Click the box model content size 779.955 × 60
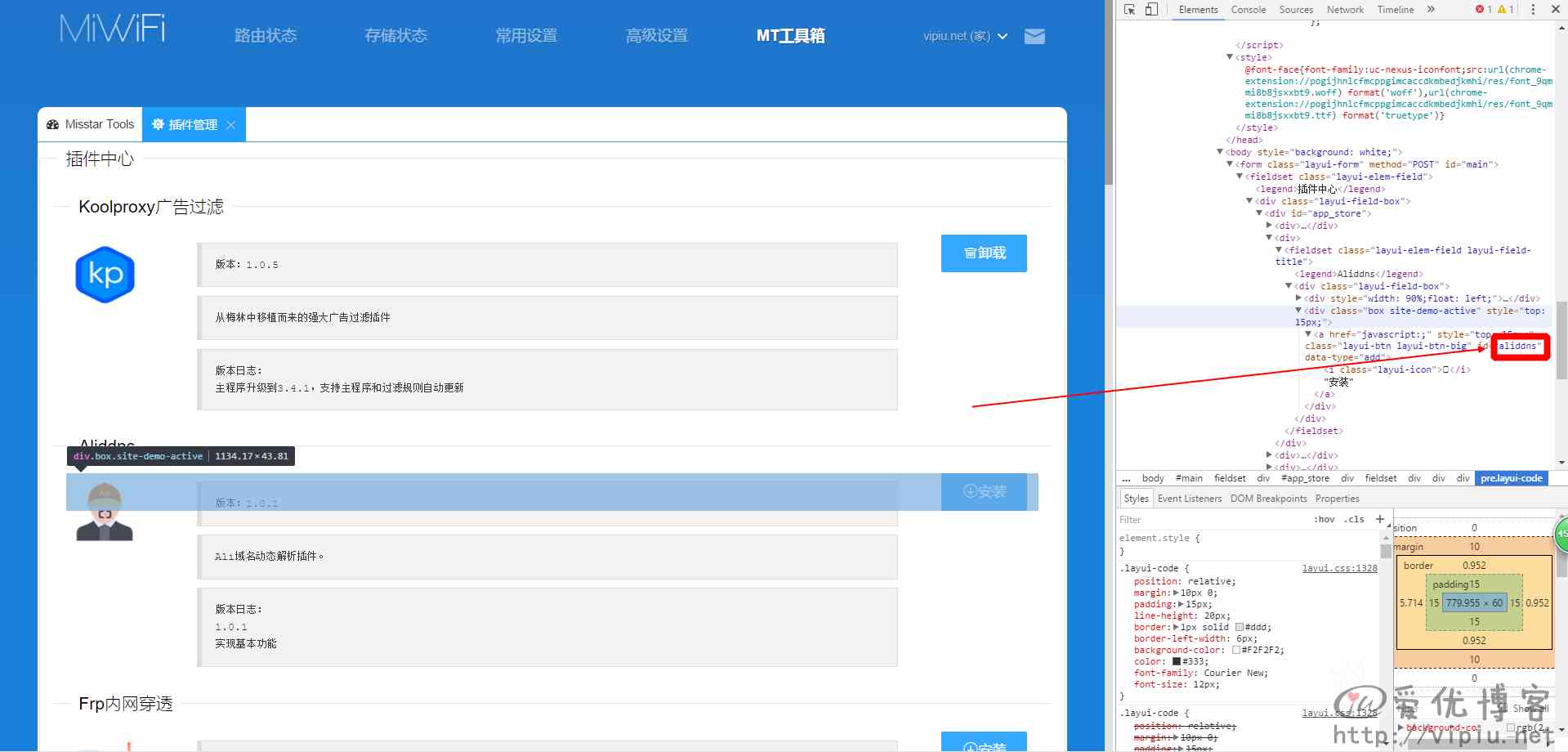This screenshot has width=1568, height=752. tap(1474, 603)
